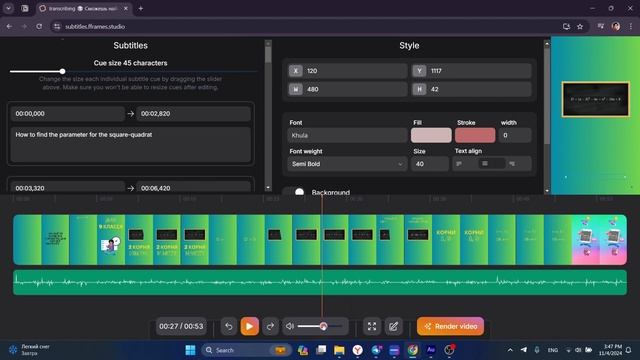Edit the second cue end time 00:06,420
640x360 pixels.
[x=193, y=187]
